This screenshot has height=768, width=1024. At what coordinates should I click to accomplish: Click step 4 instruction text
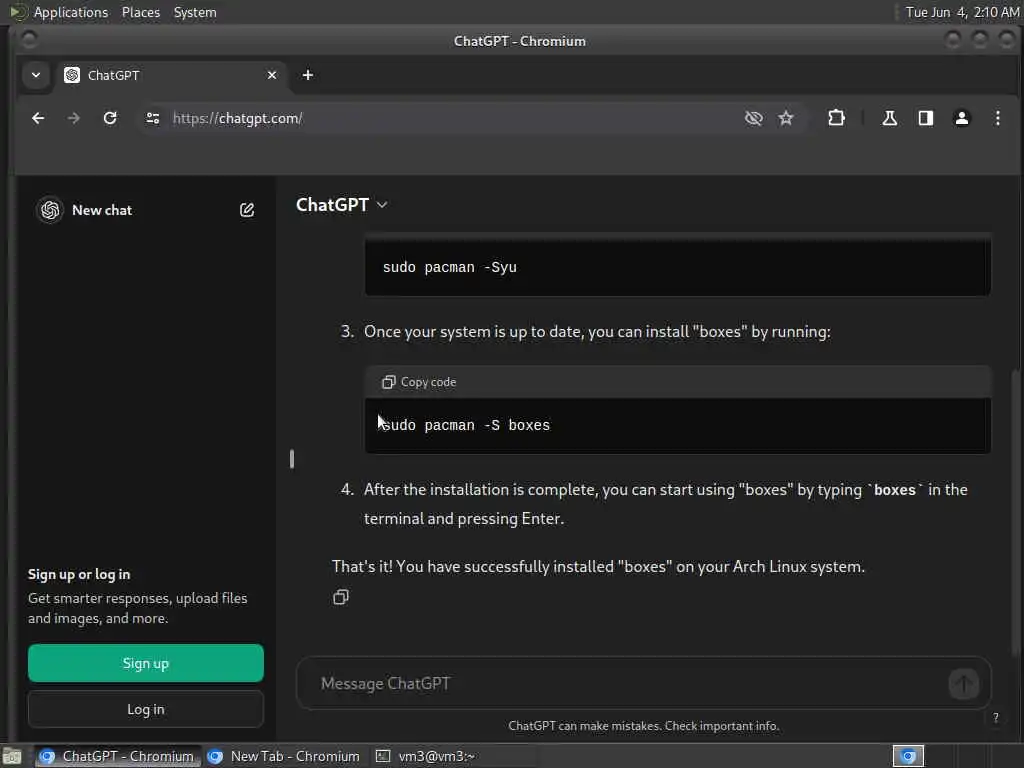point(665,504)
